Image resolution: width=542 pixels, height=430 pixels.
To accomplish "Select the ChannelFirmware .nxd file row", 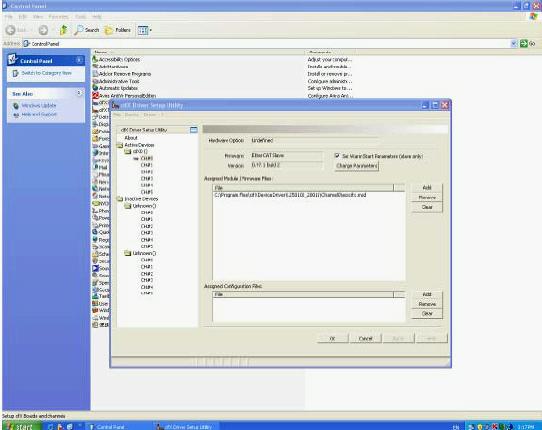I will click(x=309, y=195).
